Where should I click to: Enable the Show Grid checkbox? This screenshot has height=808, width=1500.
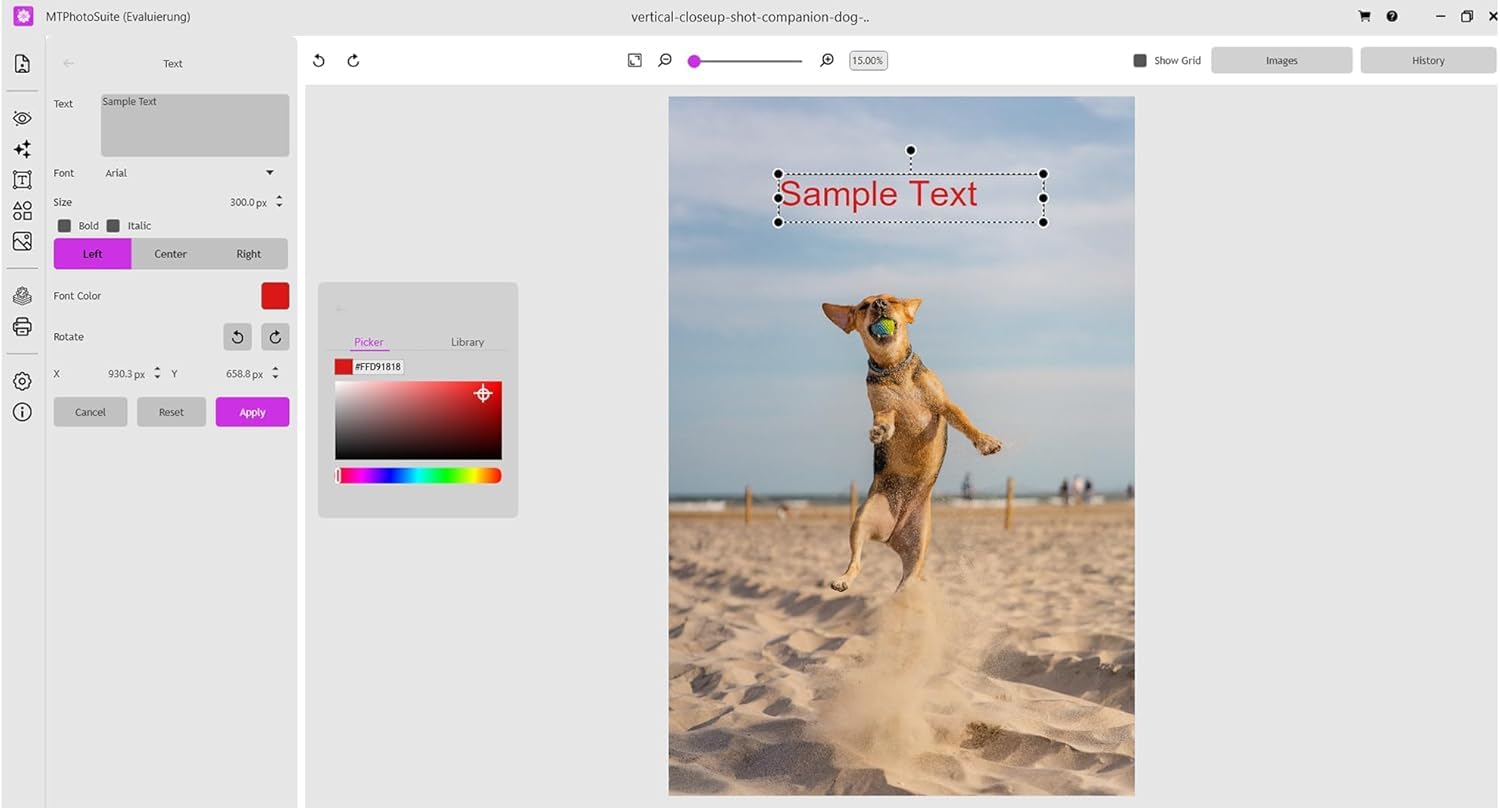click(x=1140, y=60)
